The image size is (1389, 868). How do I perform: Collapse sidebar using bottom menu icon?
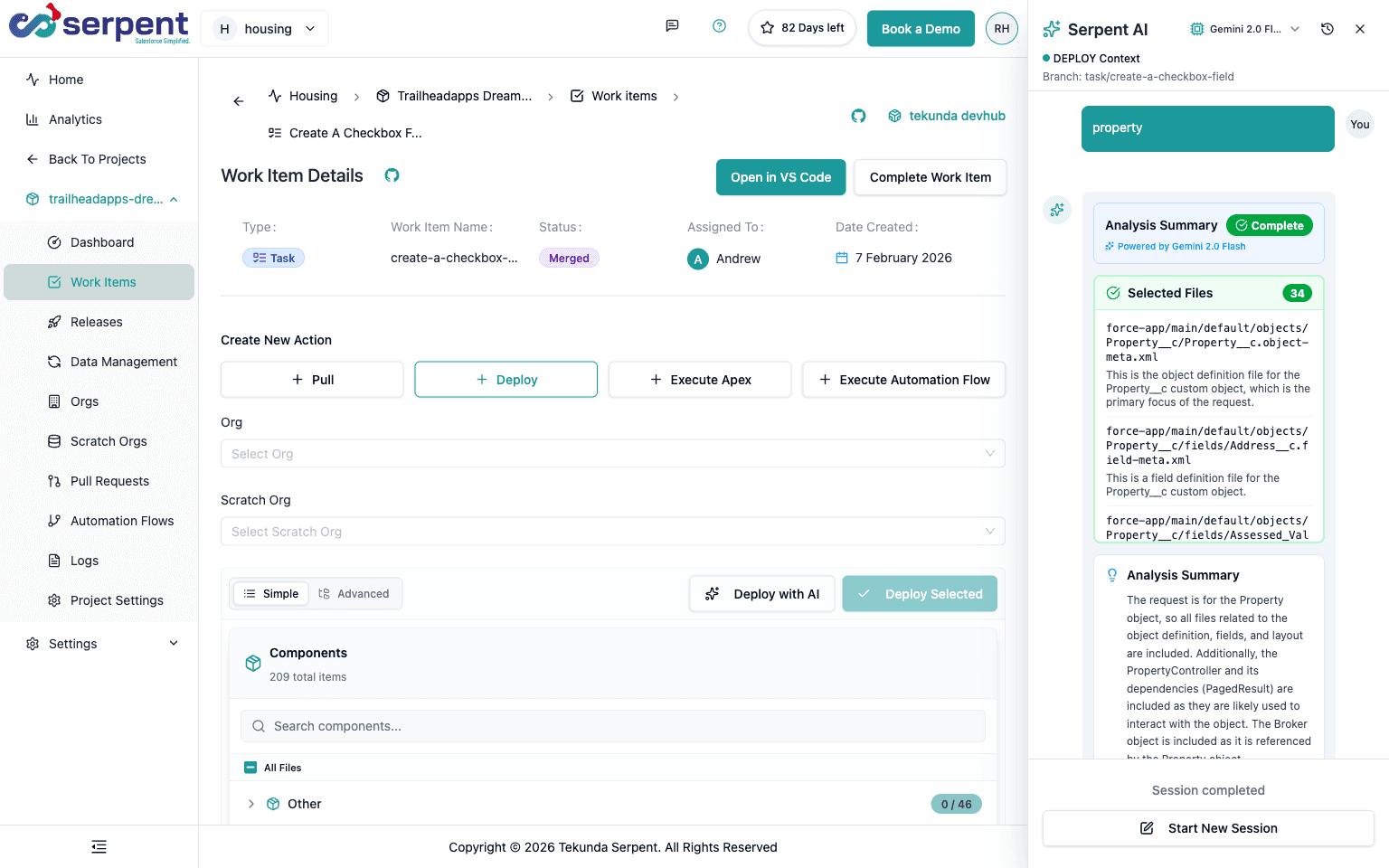99,846
